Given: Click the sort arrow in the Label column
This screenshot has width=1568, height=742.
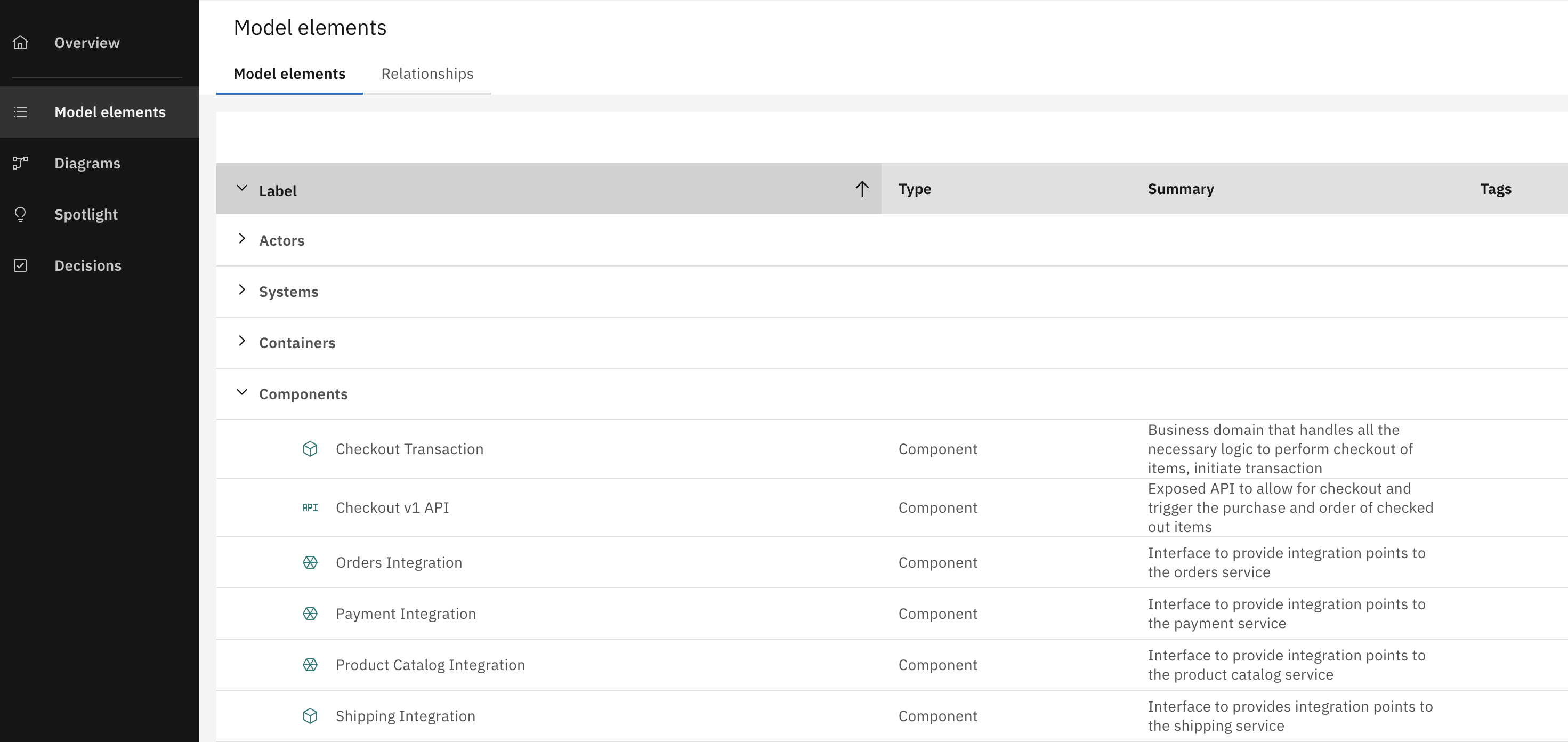Looking at the screenshot, I should 861,189.
